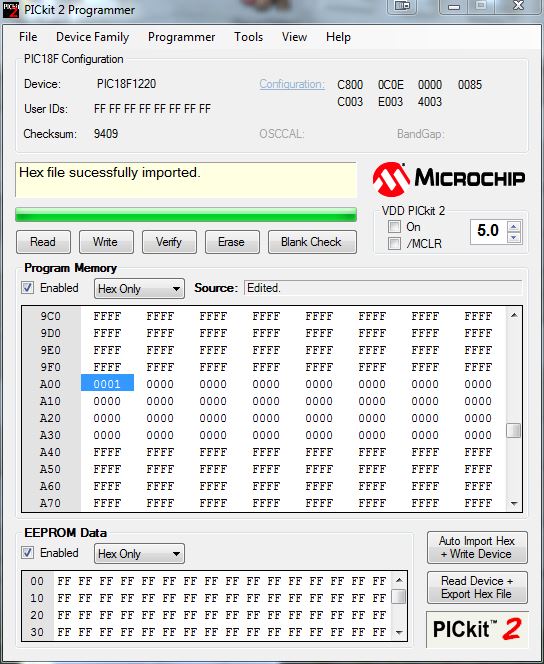This screenshot has height=664, width=544.
Task: Click Auto Import Hex + Write Device
Action: pyautogui.click(x=477, y=547)
